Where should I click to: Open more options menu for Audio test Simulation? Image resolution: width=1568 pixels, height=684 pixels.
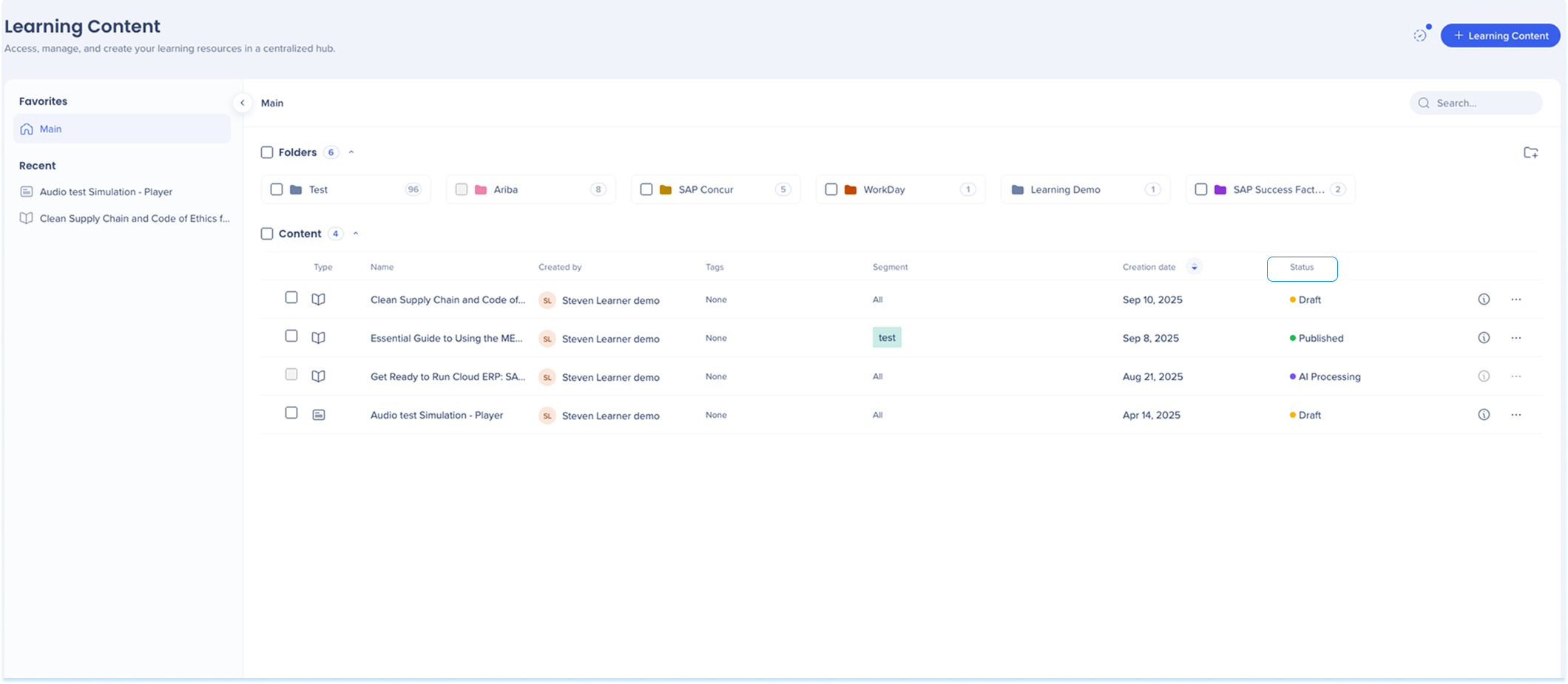(x=1515, y=415)
